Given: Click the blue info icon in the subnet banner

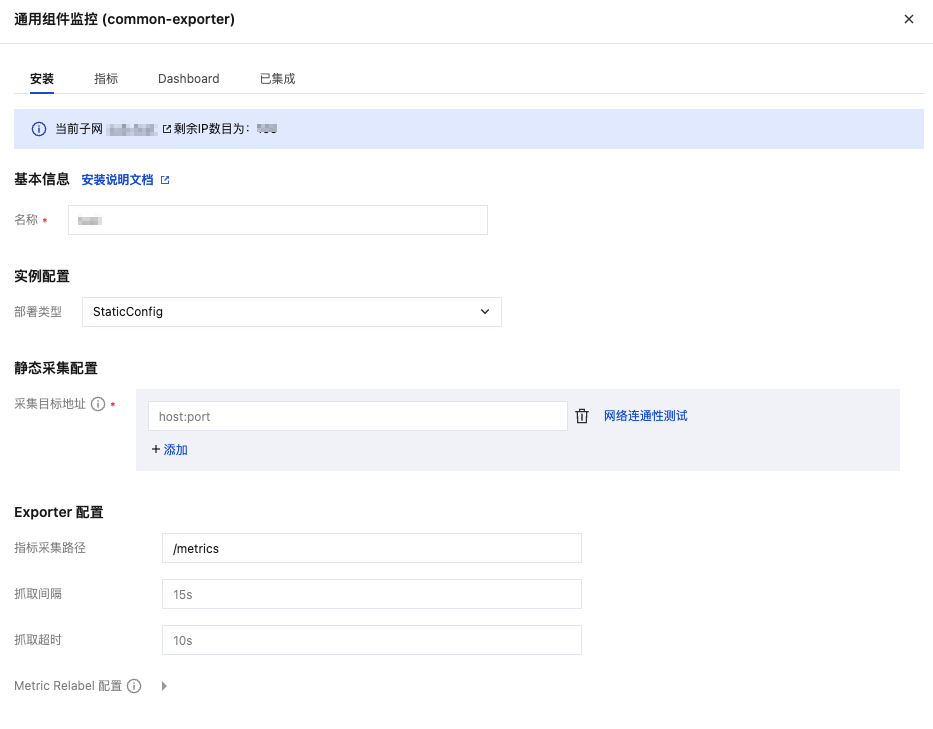Looking at the screenshot, I should click(x=39, y=129).
